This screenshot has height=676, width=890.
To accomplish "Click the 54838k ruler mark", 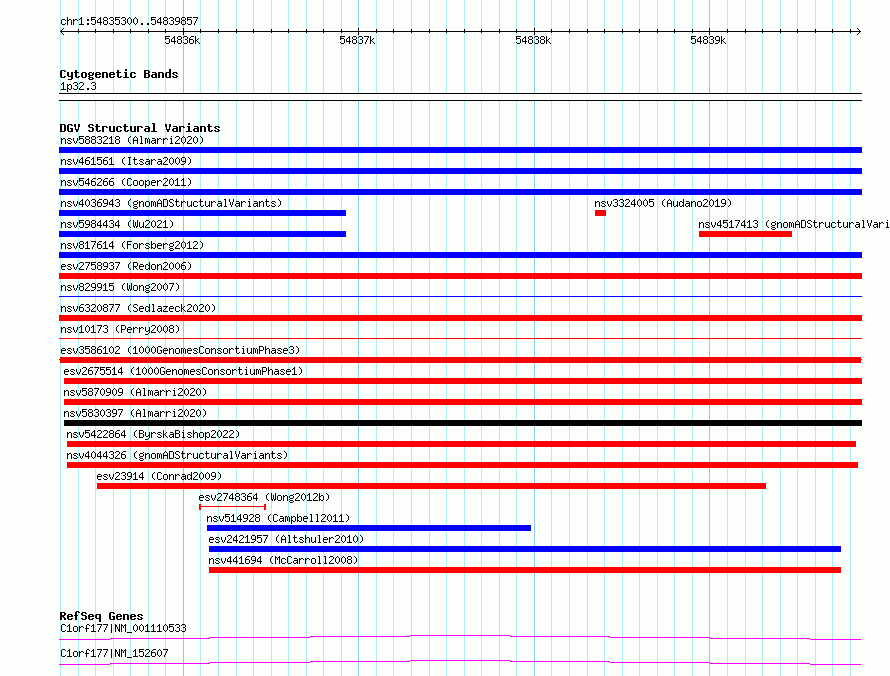I will tap(533, 40).
